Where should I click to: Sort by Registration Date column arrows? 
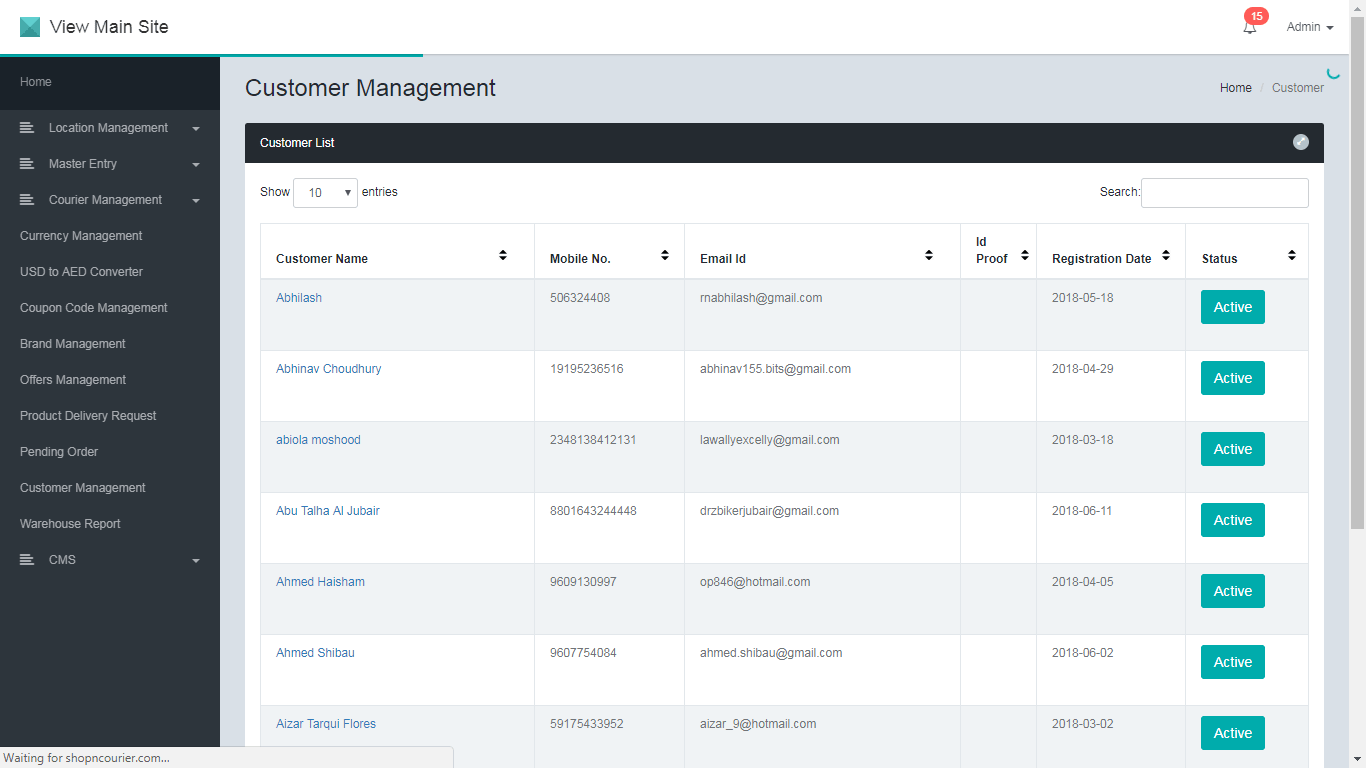pos(1166,256)
